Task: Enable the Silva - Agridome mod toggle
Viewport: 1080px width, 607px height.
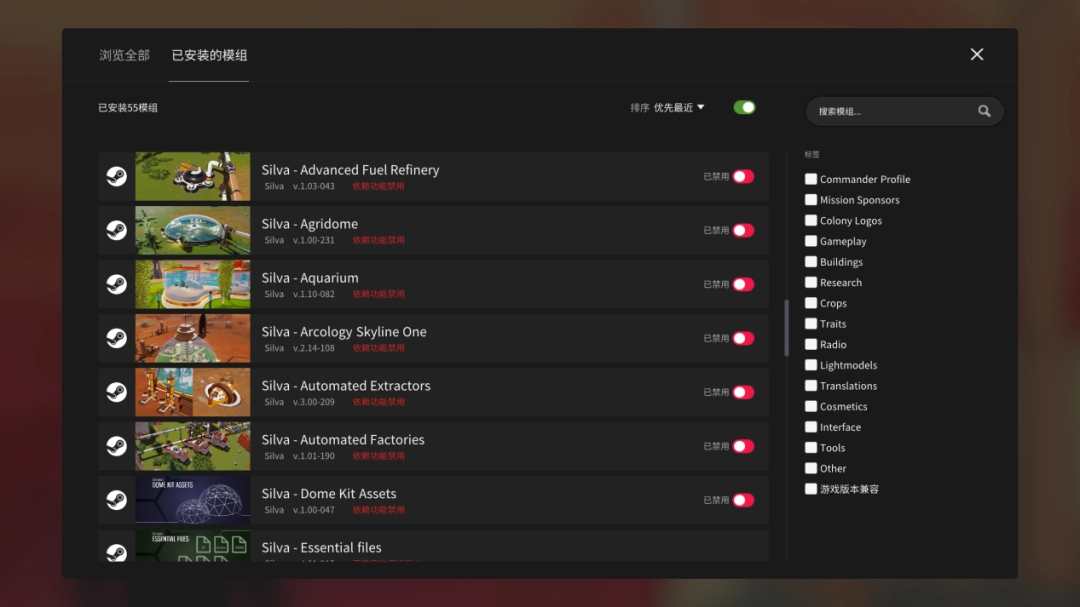Action: pyautogui.click(x=743, y=231)
